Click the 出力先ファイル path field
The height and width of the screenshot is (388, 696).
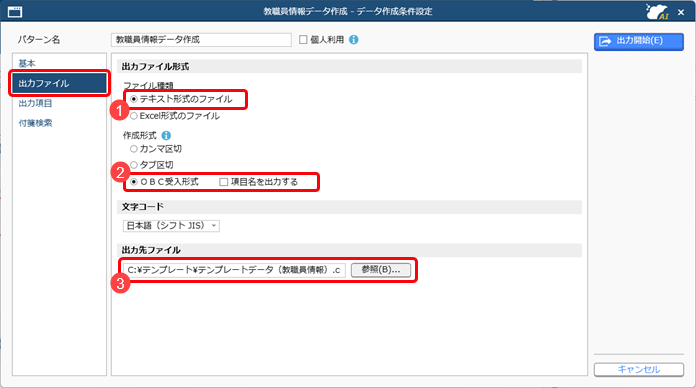pos(234,270)
